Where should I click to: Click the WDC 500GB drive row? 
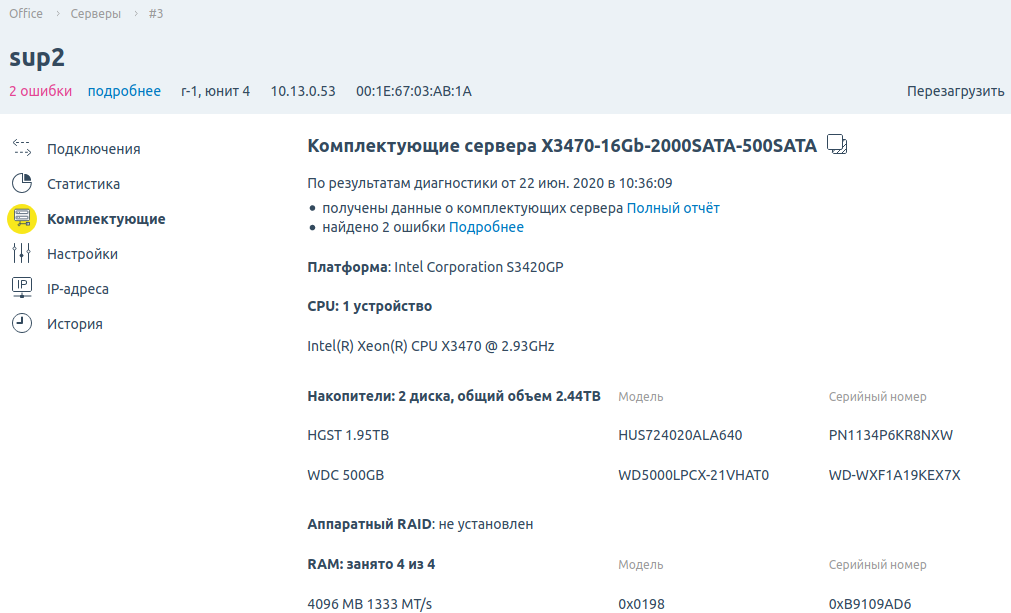point(346,475)
